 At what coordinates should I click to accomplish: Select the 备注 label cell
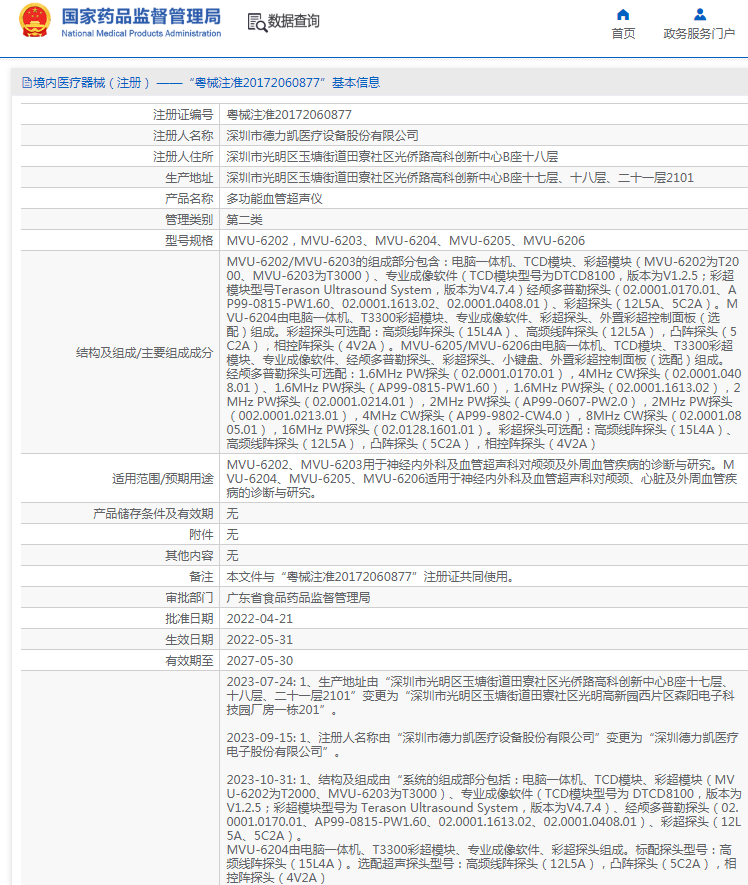(201, 577)
